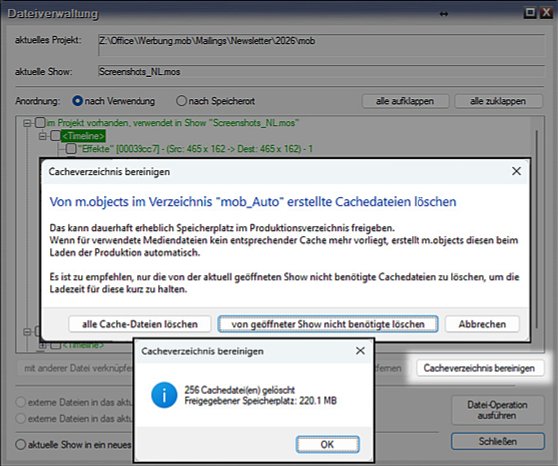The height and width of the screenshot is (466, 558).
Task: Maximize the Dateiverwaltung window
Action: [530, 12]
